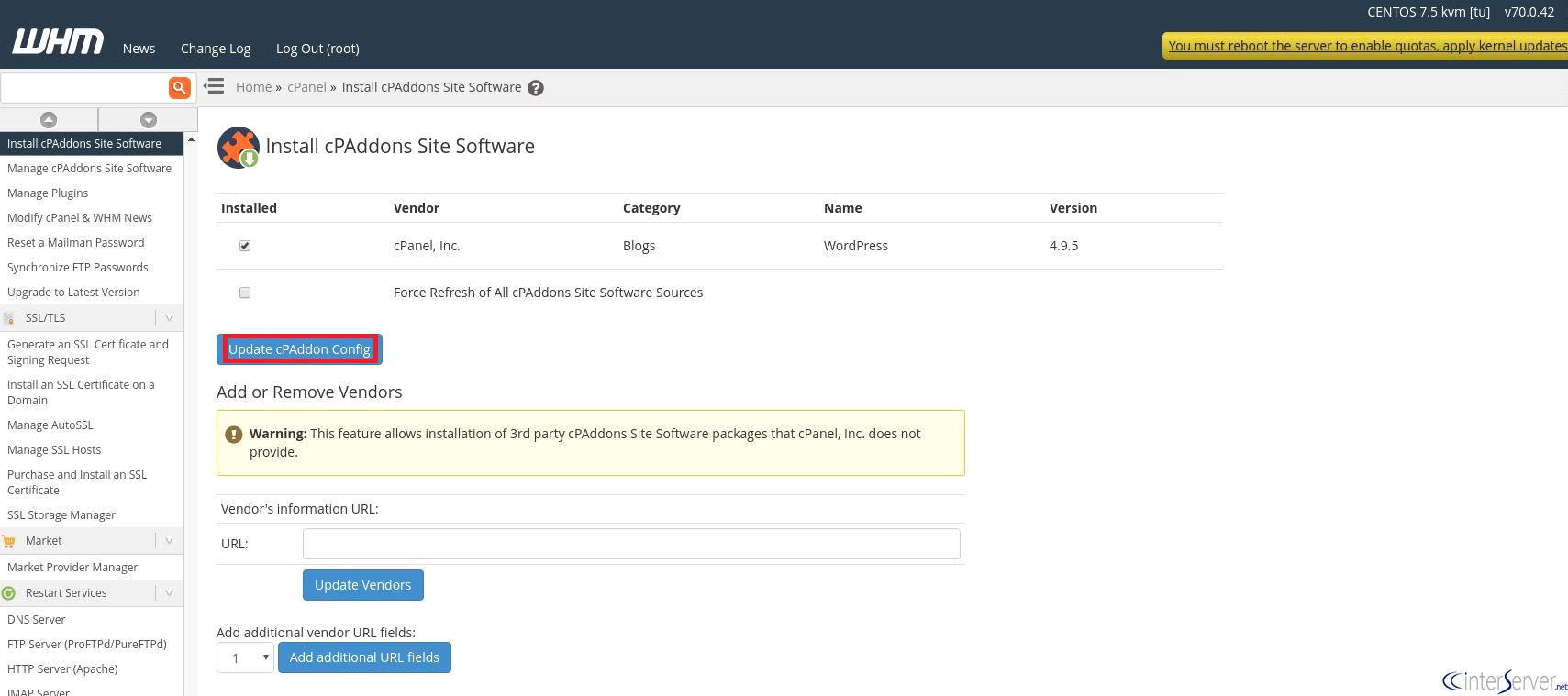Open Modify cPanel & WHM News
The width and height of the screenshot is (1568, 696).
[80, 218]
